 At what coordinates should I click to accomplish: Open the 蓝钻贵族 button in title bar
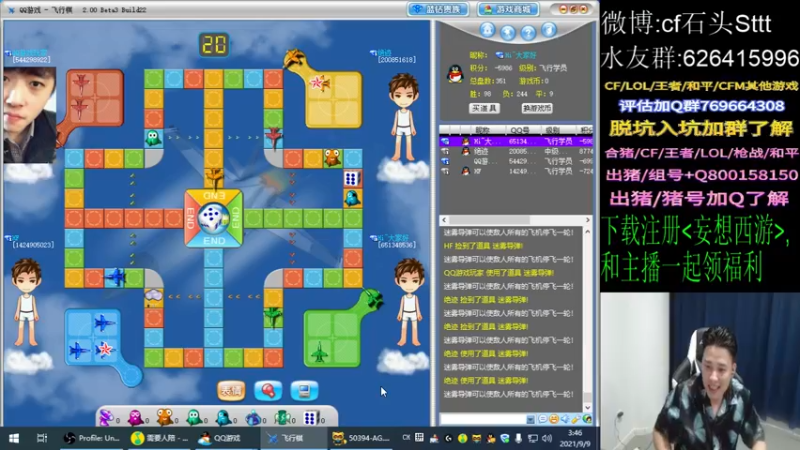[x=438, y=9]
